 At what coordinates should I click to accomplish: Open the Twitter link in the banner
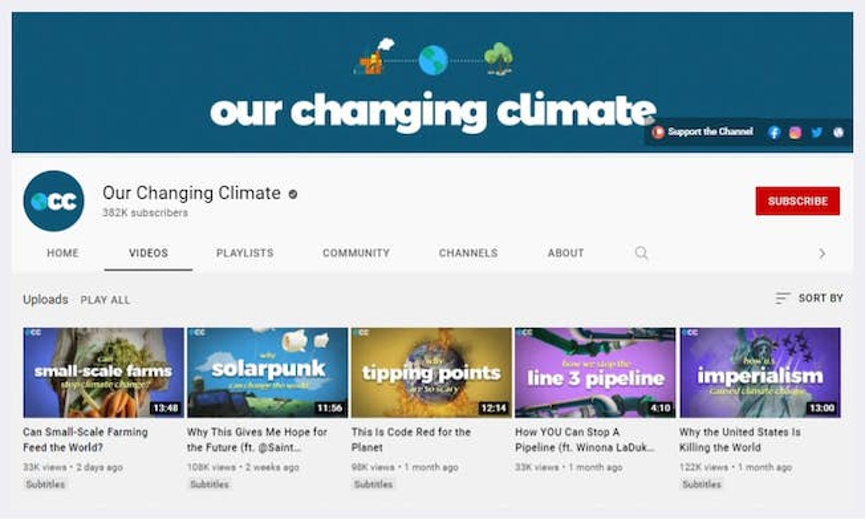[x=816, y=132]
